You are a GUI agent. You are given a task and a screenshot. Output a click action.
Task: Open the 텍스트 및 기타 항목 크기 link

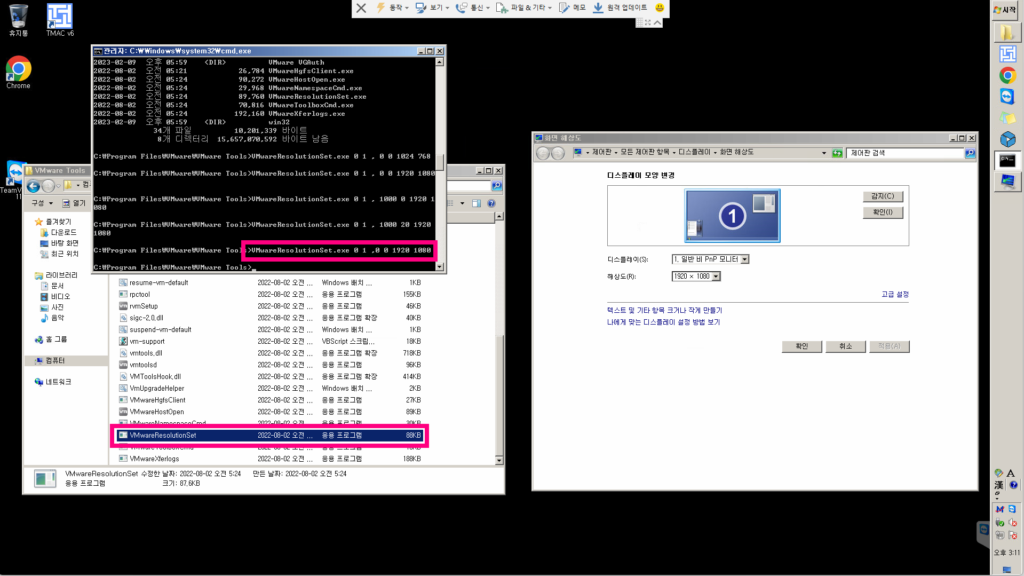pyautogui.click(x=664, y=310)
